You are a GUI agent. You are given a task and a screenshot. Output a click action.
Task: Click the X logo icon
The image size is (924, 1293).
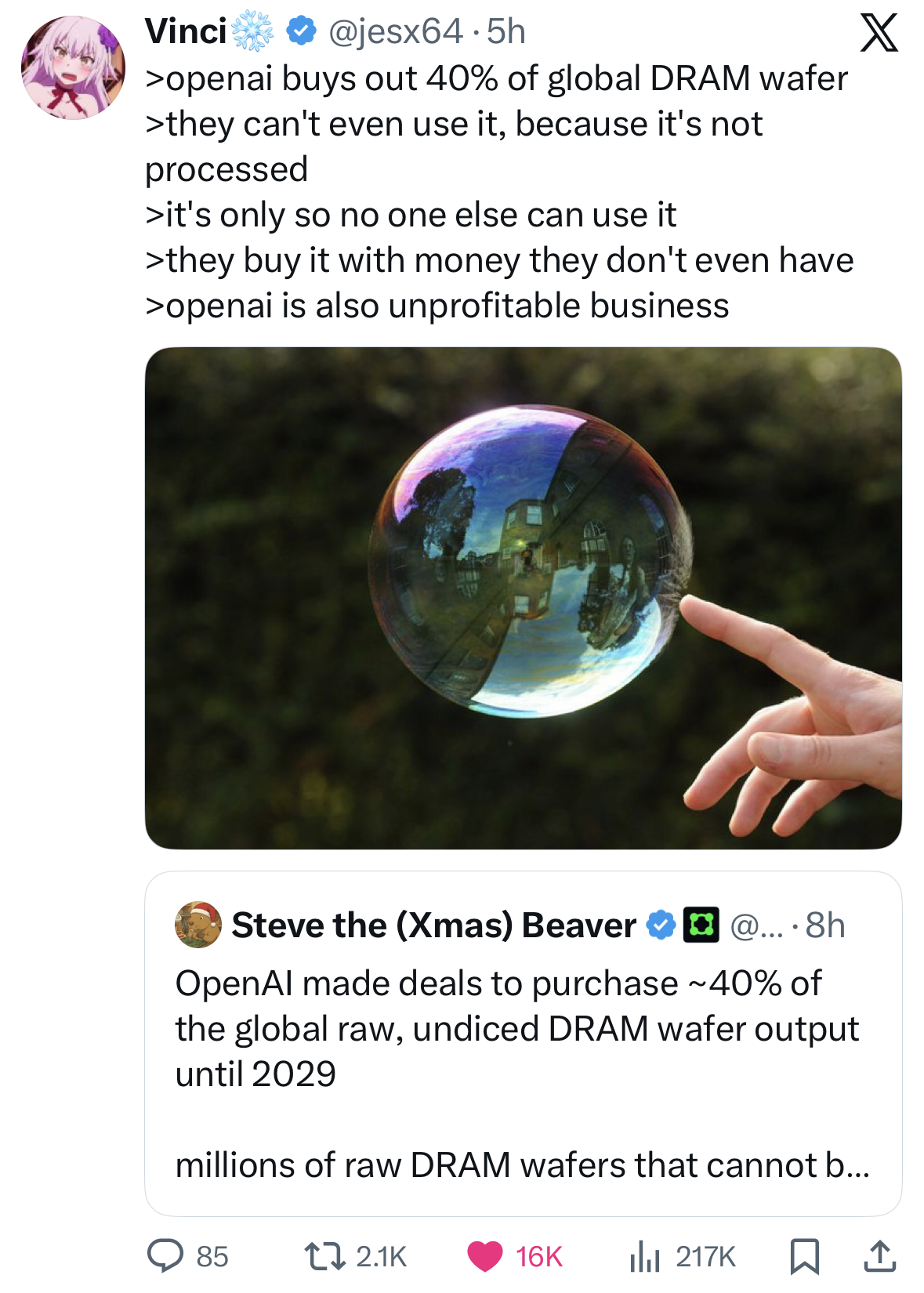[879, 33]
